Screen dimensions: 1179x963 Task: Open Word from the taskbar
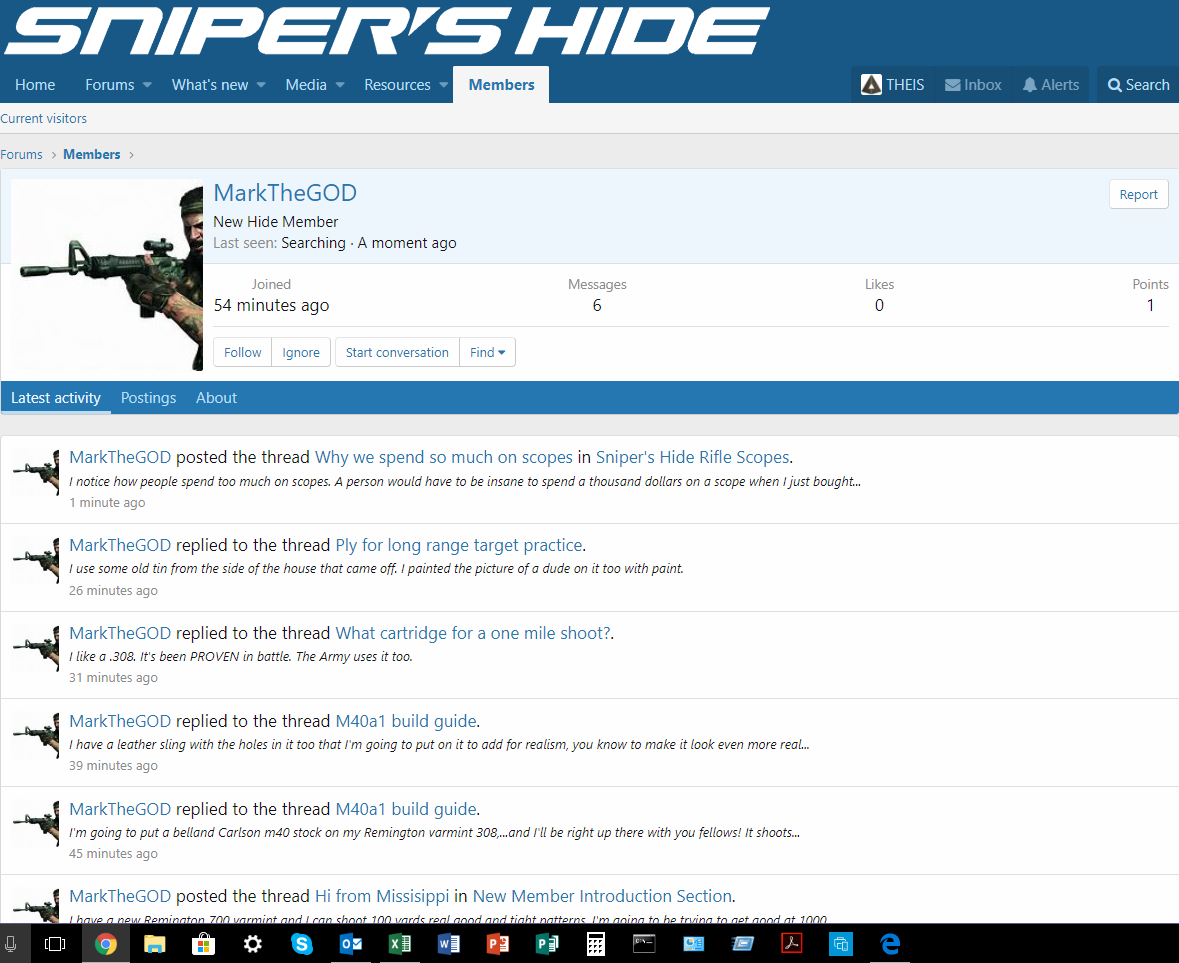(x=448, y=943)
